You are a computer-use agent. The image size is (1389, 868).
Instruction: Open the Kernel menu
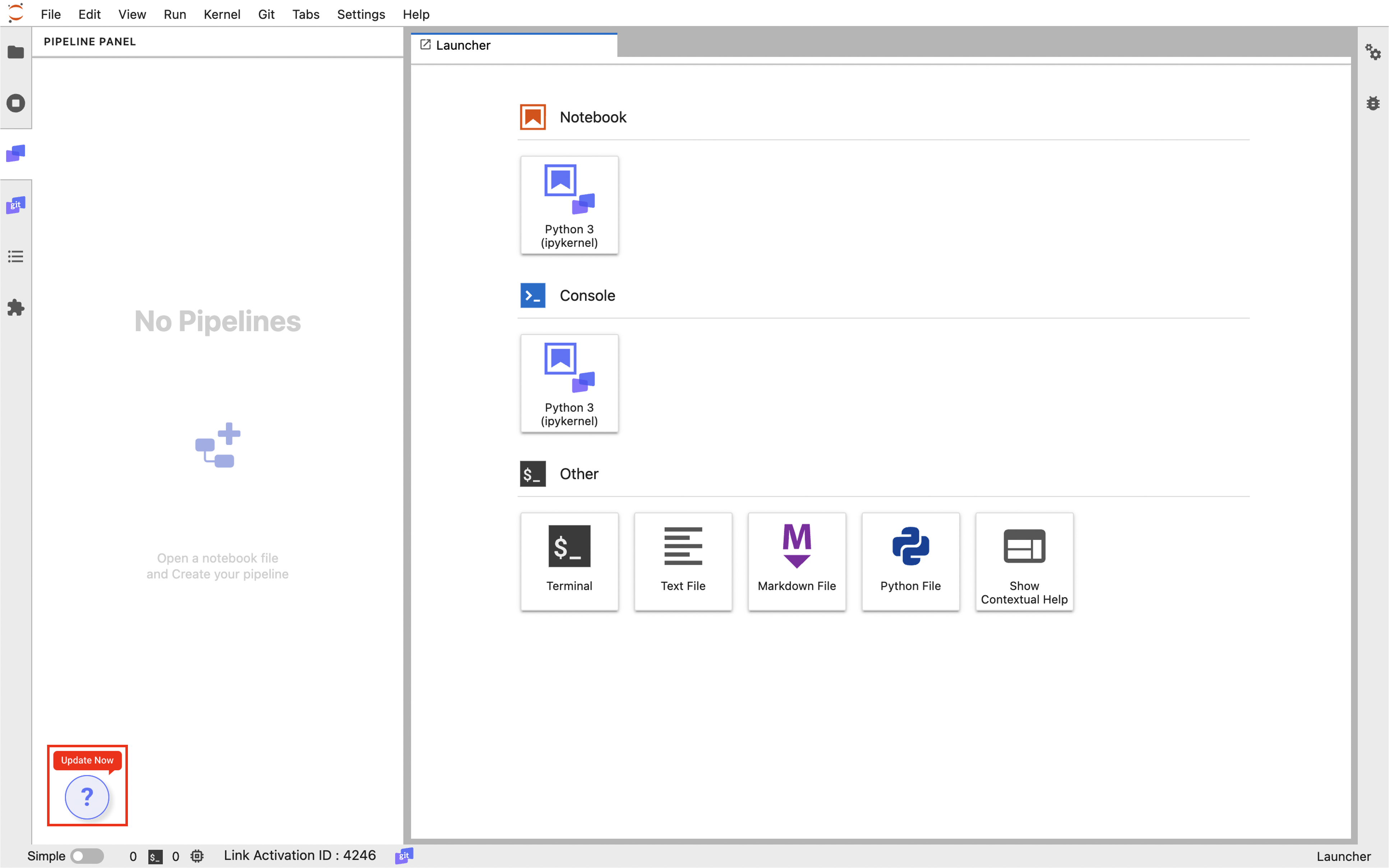[x=222, y=14]
